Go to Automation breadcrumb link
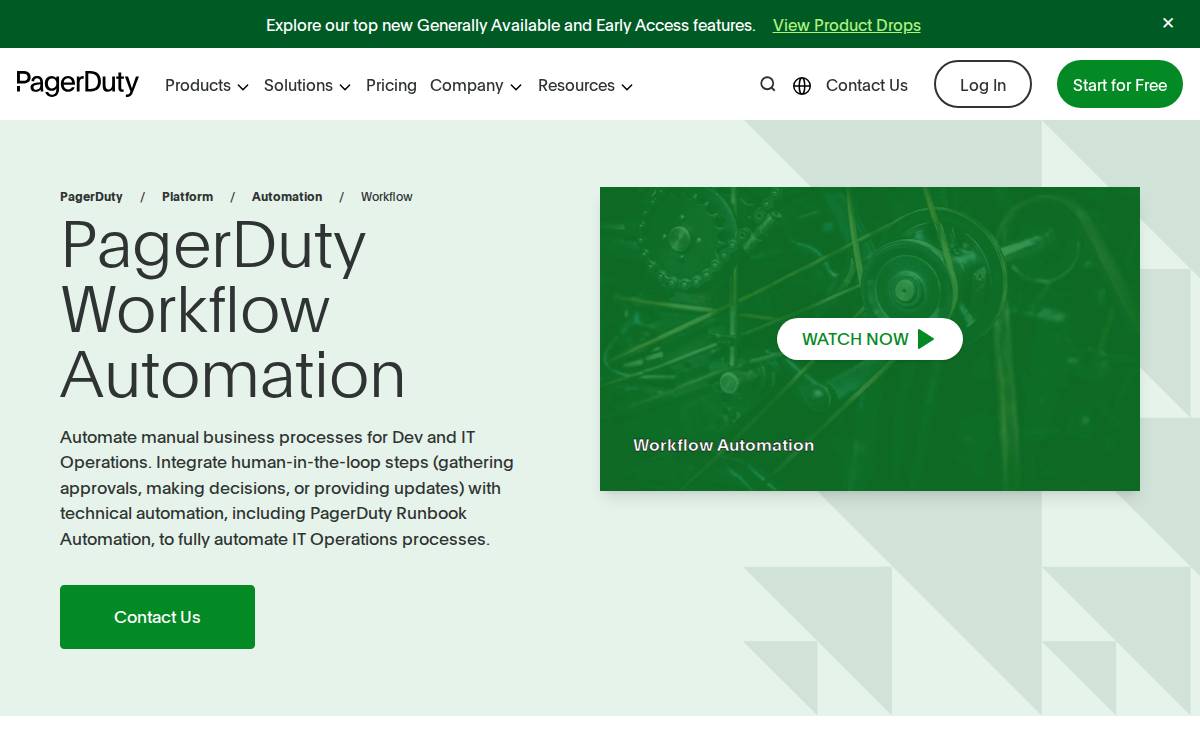The image size is (1200, 750). [287, 197]
